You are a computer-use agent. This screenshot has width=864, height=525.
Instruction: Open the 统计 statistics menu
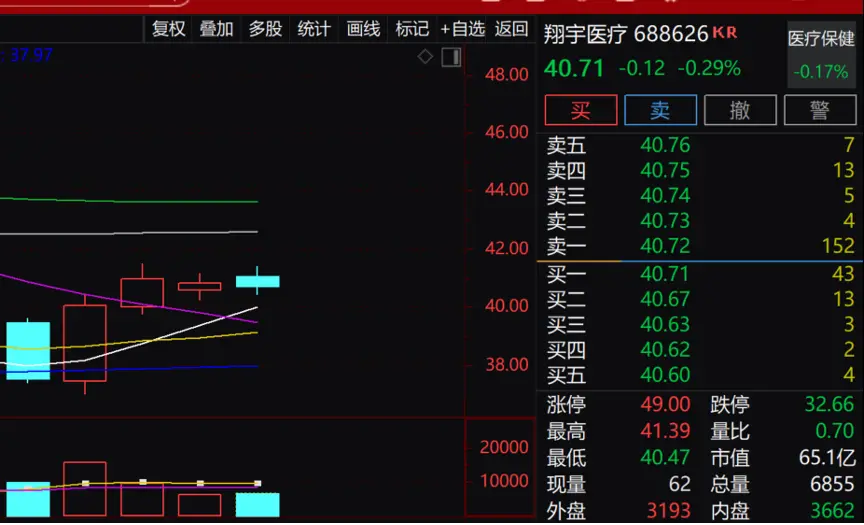(x=314, y=29)
